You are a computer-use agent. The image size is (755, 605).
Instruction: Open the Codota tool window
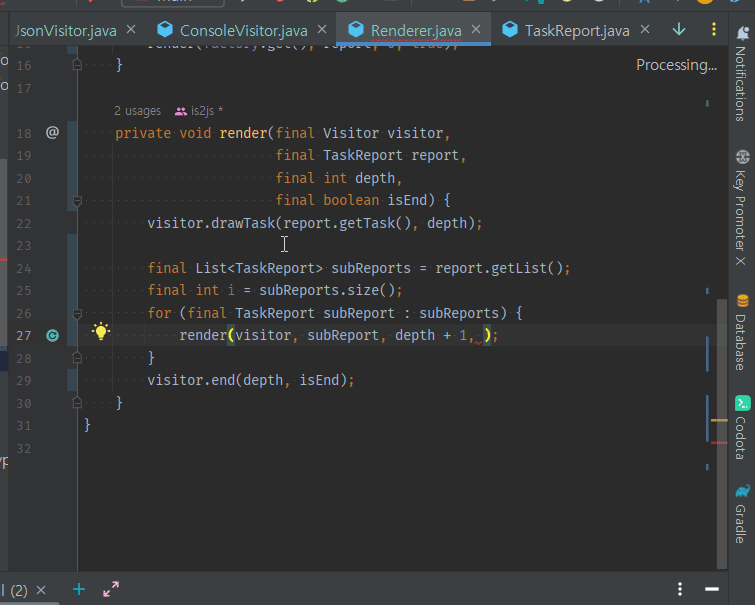coord(742,428)
